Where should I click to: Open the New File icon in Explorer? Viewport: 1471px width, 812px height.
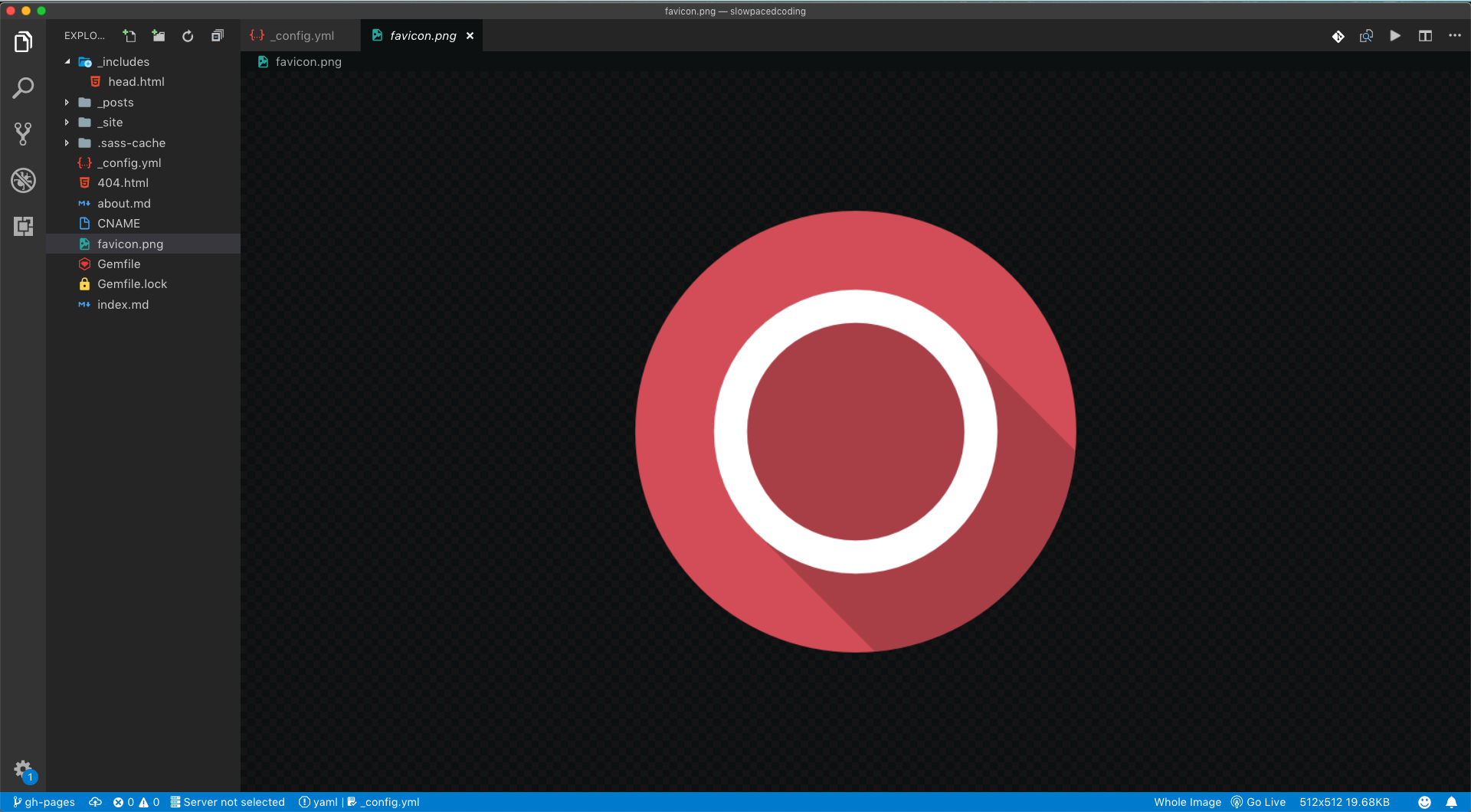[128, 35]
